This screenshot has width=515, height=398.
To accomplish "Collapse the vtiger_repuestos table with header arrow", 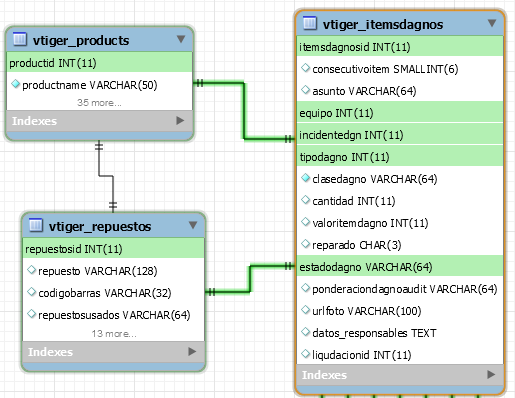I will (x=193, y=225).
